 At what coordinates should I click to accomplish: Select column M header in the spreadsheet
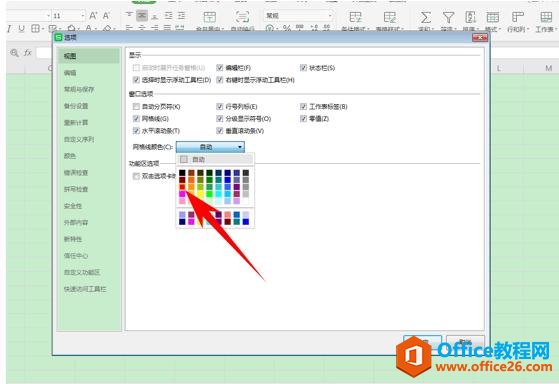coord(548,68)
